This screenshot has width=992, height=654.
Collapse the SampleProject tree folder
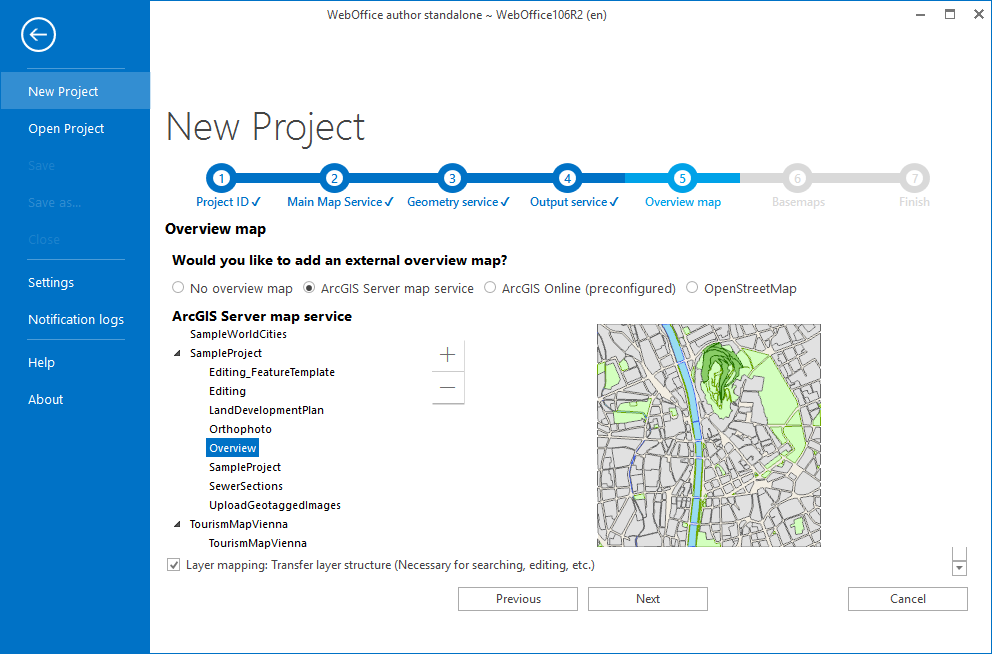(x=178, y=353)
